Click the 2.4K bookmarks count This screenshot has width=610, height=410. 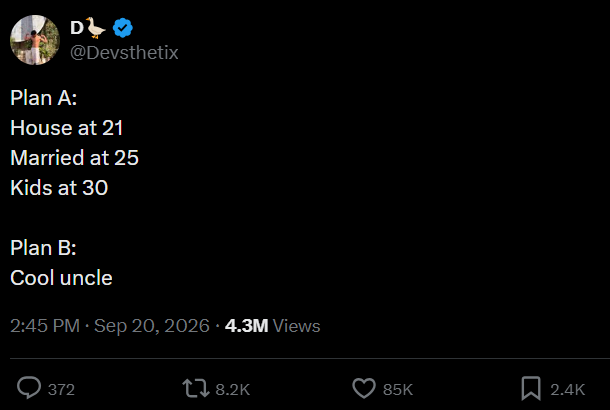(568, 389)
